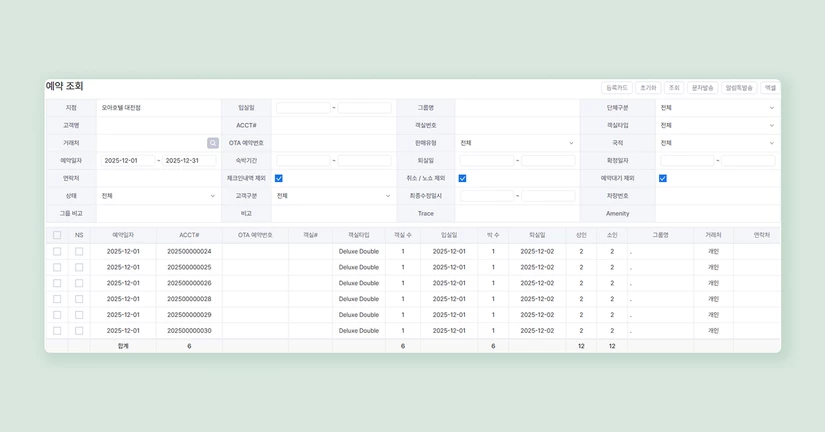Click the 퇴실일 column header in the table
The height and width of the screenshot is (432, 825).
(537, 235)
